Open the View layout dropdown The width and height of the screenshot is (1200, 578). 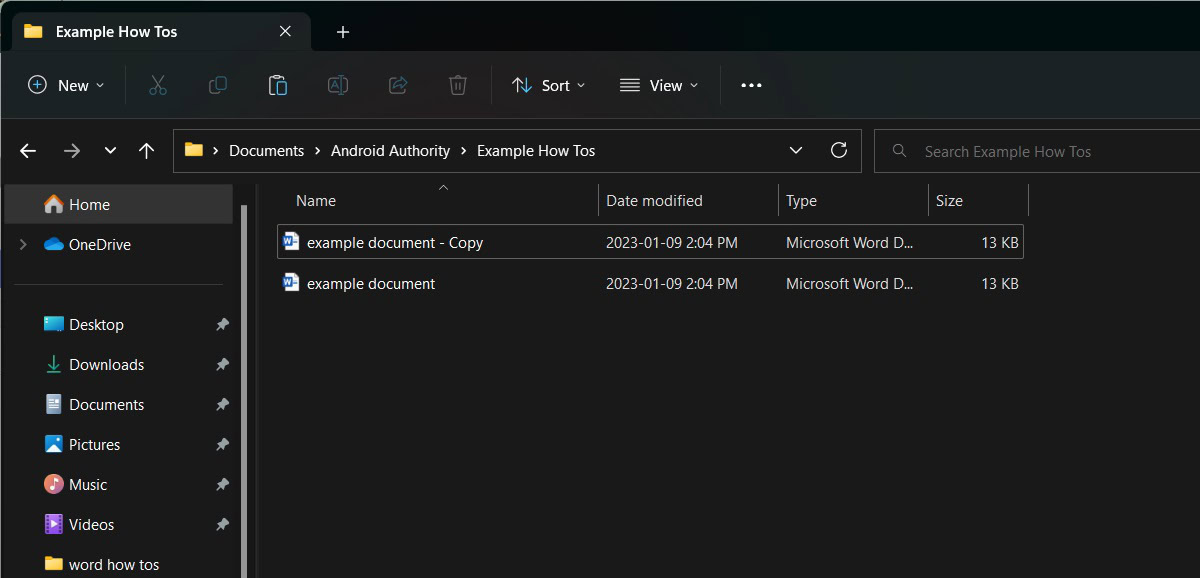(x=659, y=86)
